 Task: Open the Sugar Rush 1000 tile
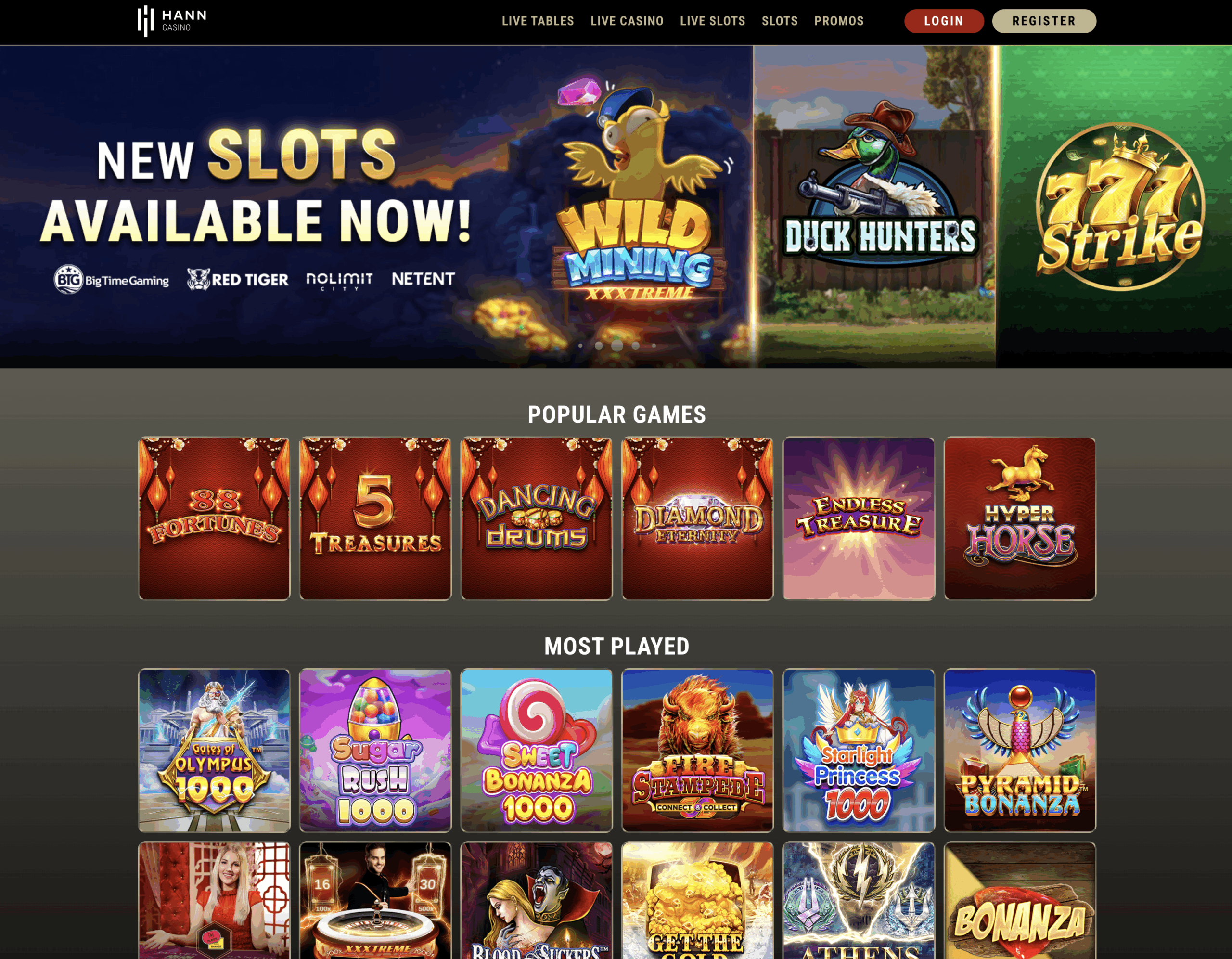[x=375, y=750]
